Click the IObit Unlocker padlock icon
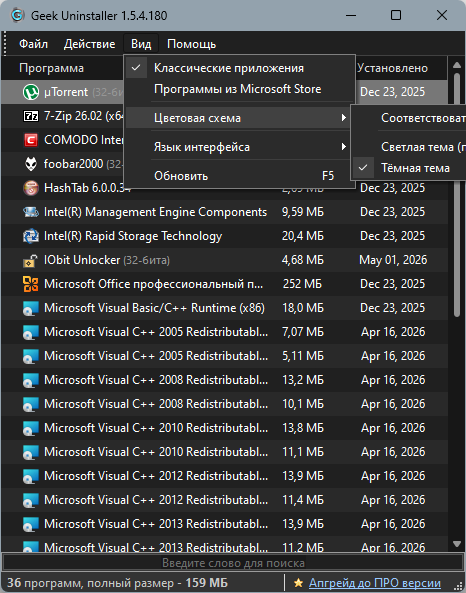 click(x=31, y=260)
